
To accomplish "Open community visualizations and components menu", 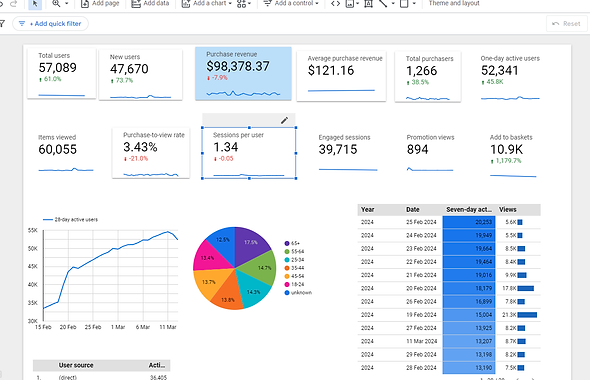I will tap(244, 3).
